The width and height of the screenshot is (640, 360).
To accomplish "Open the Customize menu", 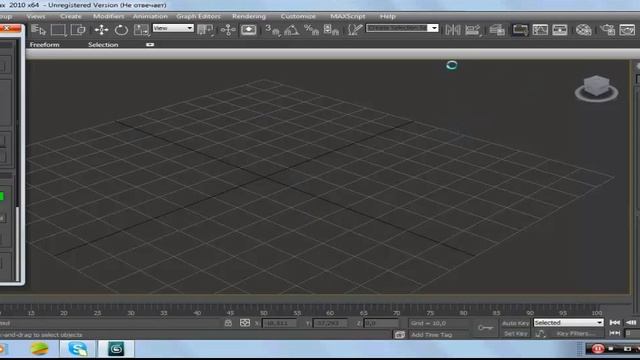I will coord(298,16).
